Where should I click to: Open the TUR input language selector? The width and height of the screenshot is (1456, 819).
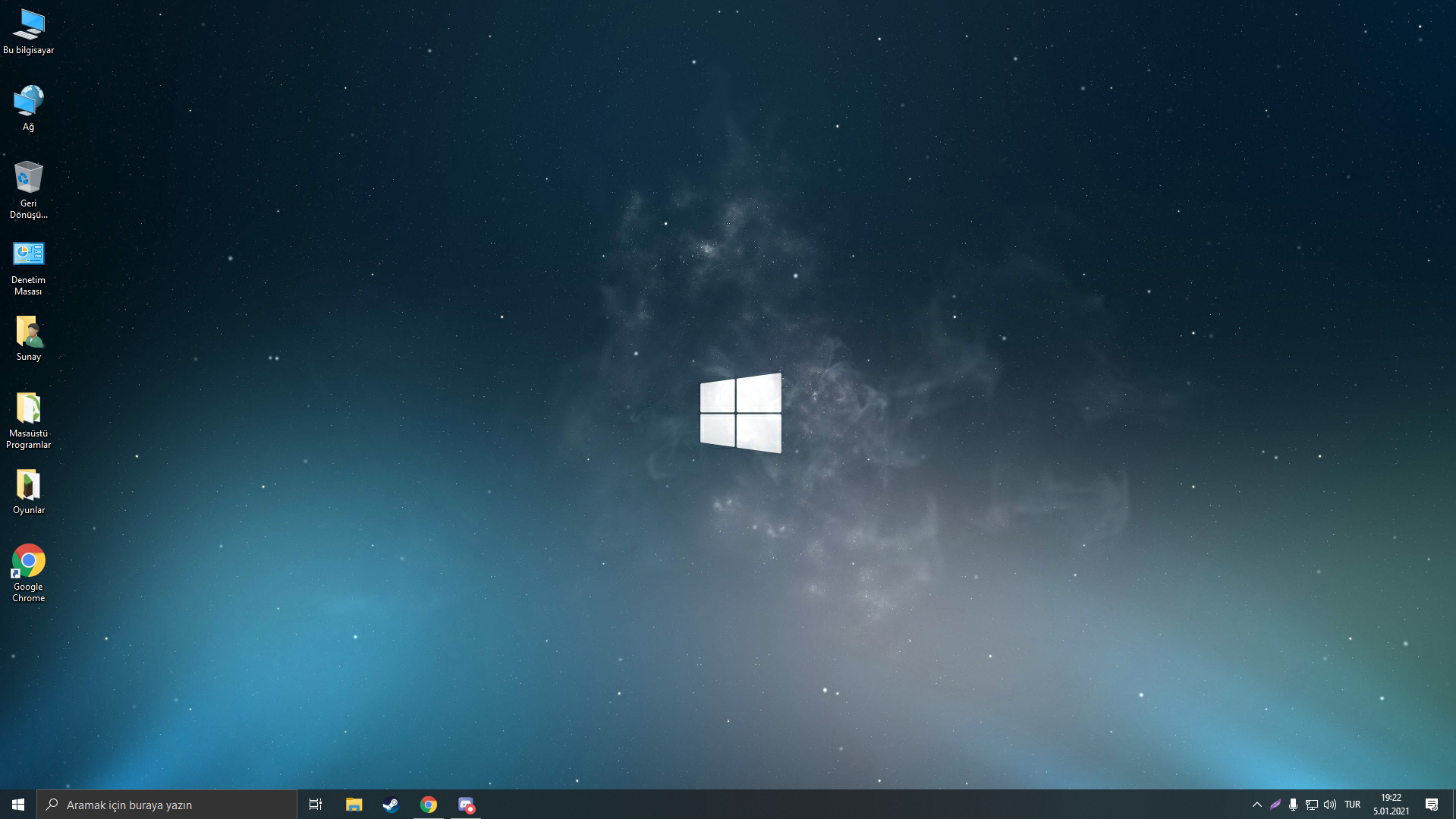[x=1353, y=805]
